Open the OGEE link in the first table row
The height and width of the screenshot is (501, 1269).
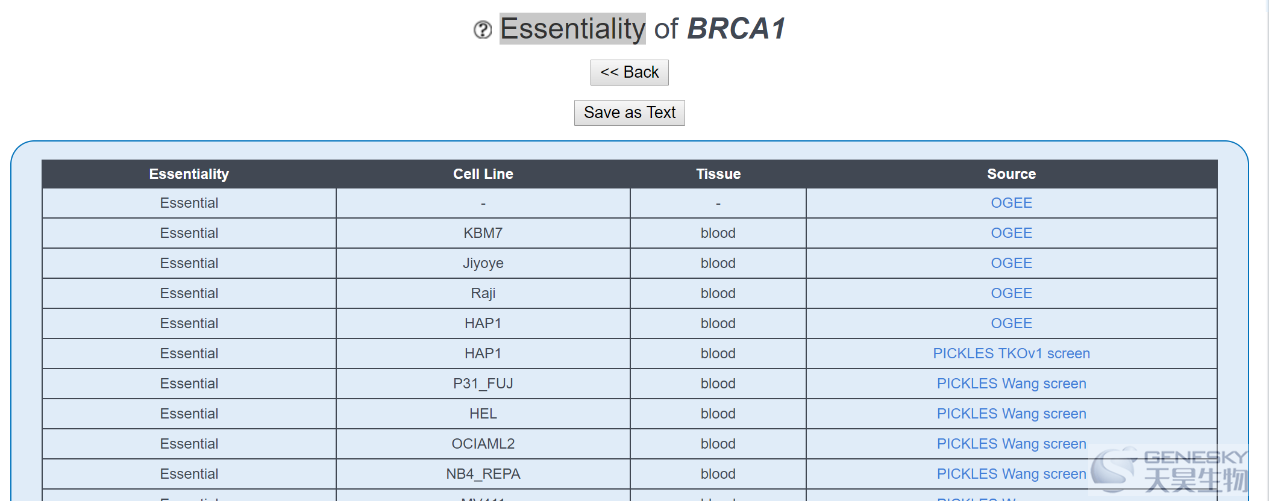(1011, 203)
